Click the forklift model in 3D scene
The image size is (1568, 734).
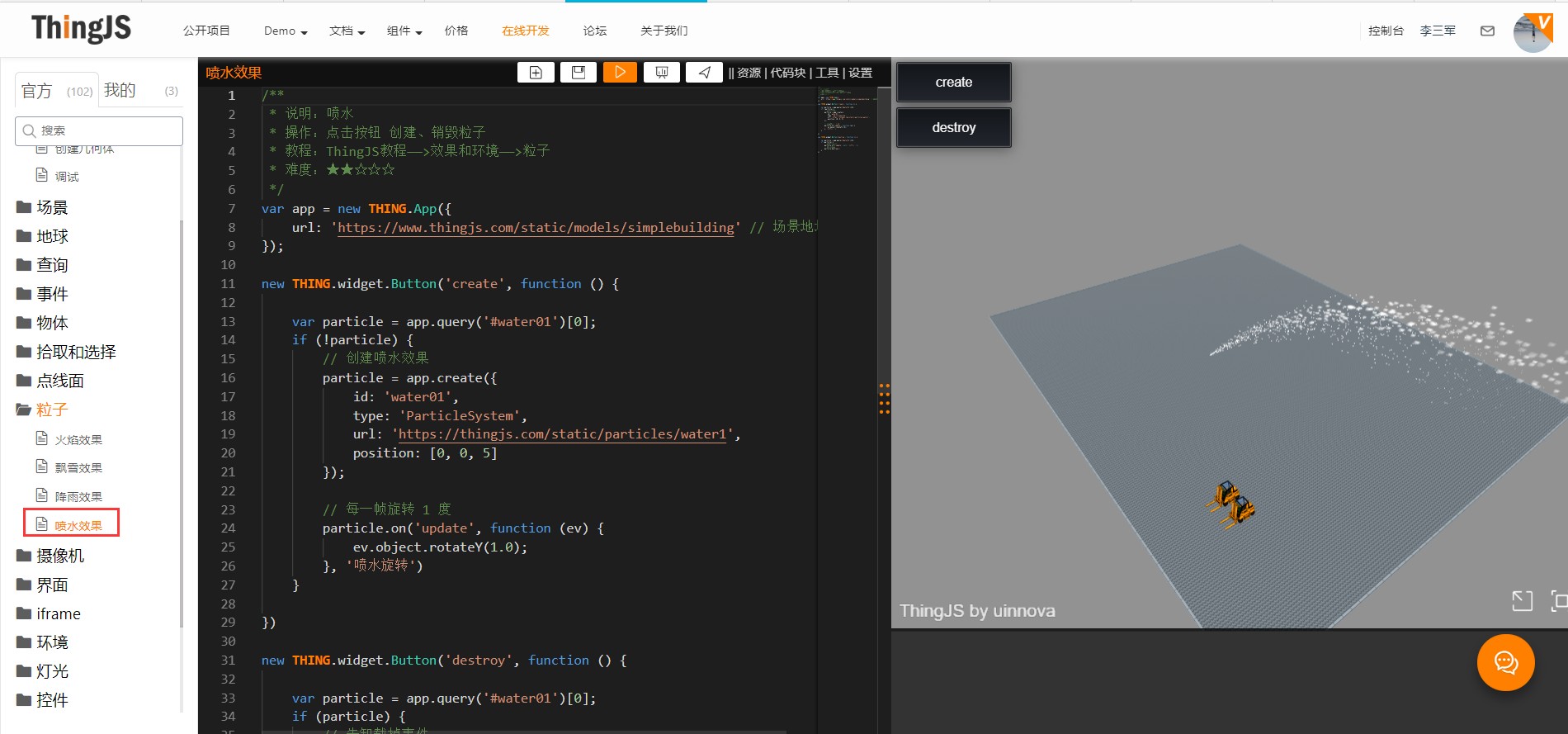1230,505
